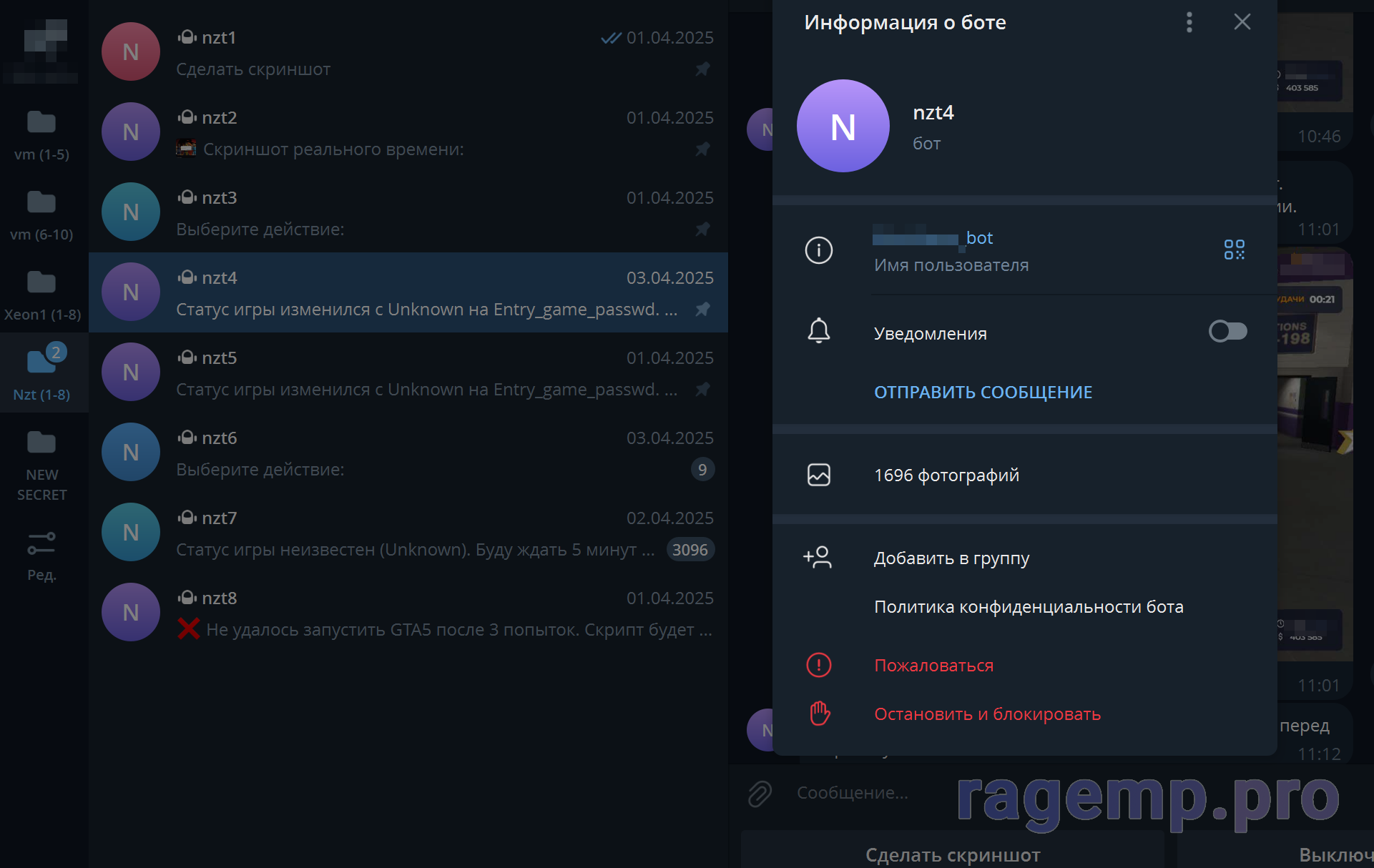
Task: Open nzt8 chat with failed GTA5 launch
Action: pos(408,613)
